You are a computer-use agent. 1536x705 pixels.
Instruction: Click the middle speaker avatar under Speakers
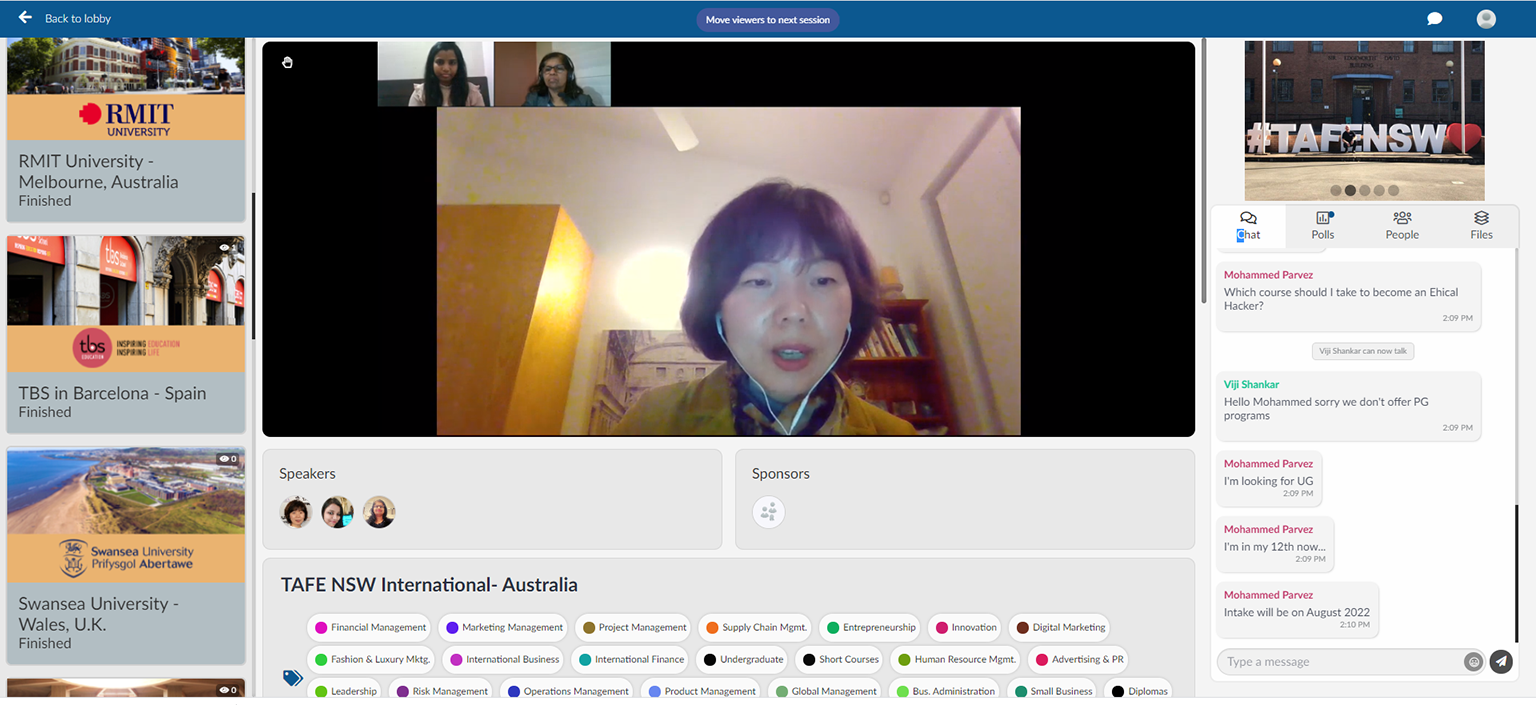point(337,512)
